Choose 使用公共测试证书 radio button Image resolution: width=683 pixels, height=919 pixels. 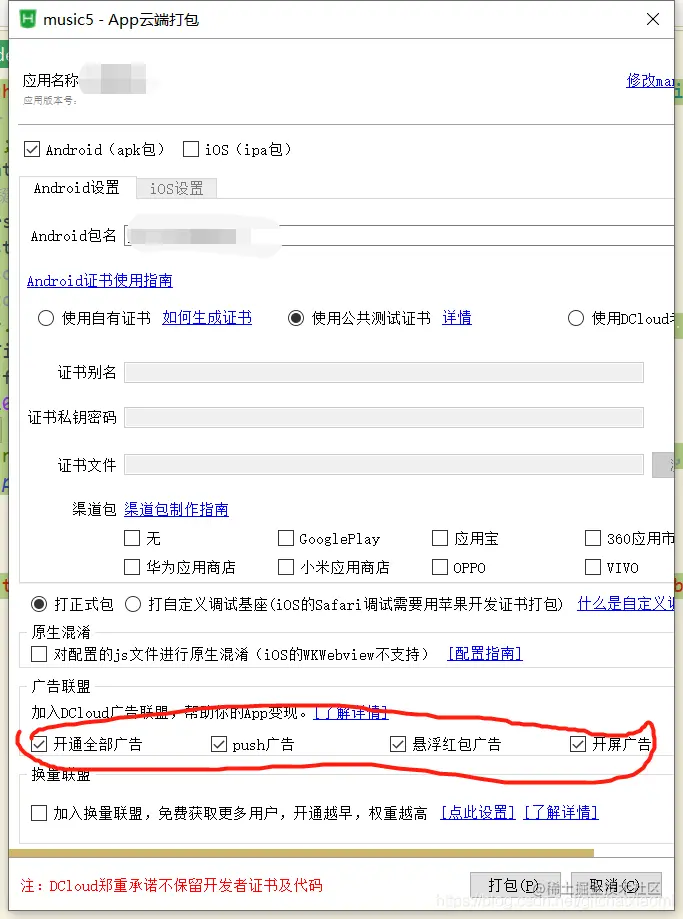(x=296, y=318)
